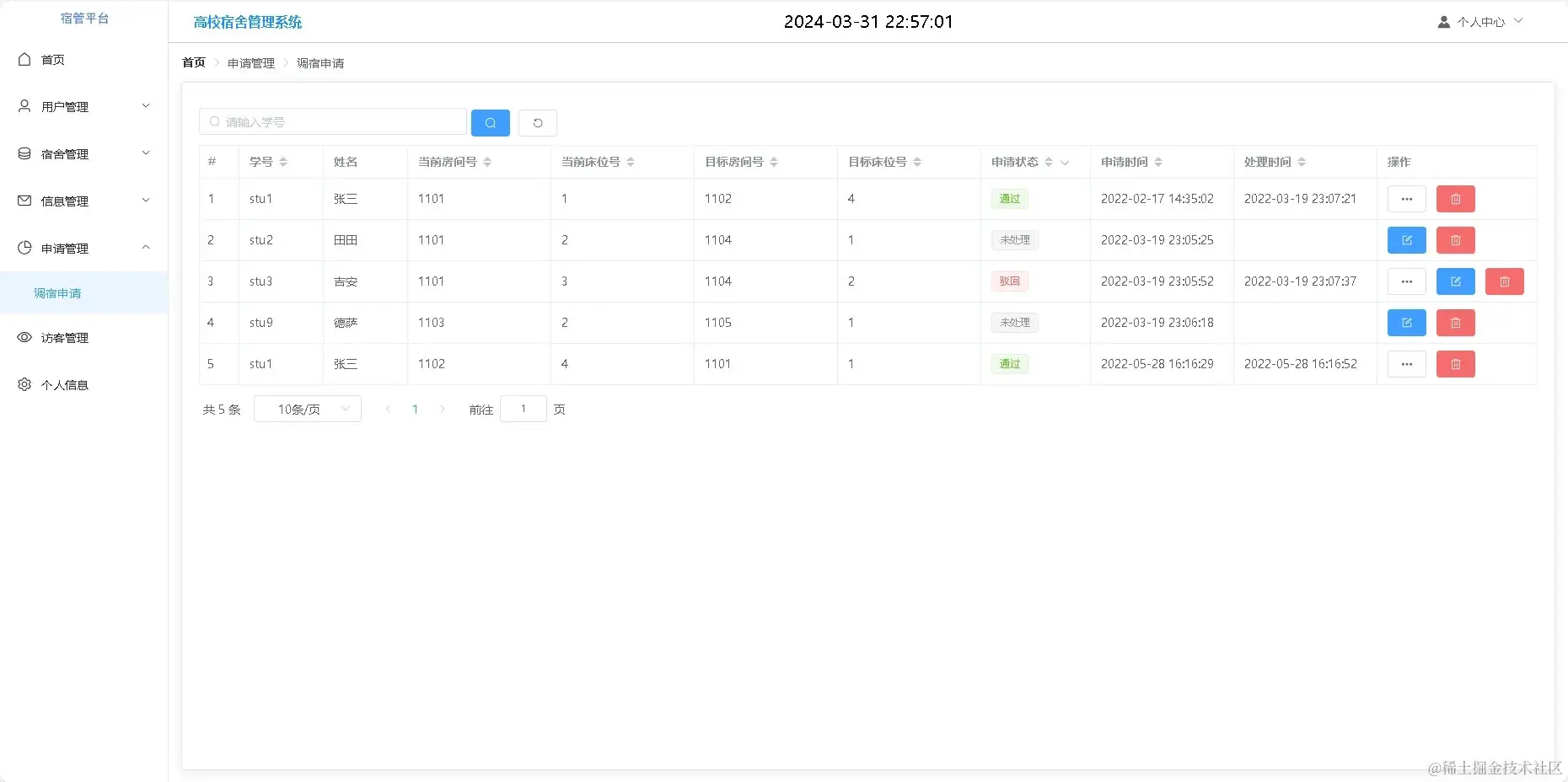Collapse the 申请管理 submenu chevron

coord(146,248)
